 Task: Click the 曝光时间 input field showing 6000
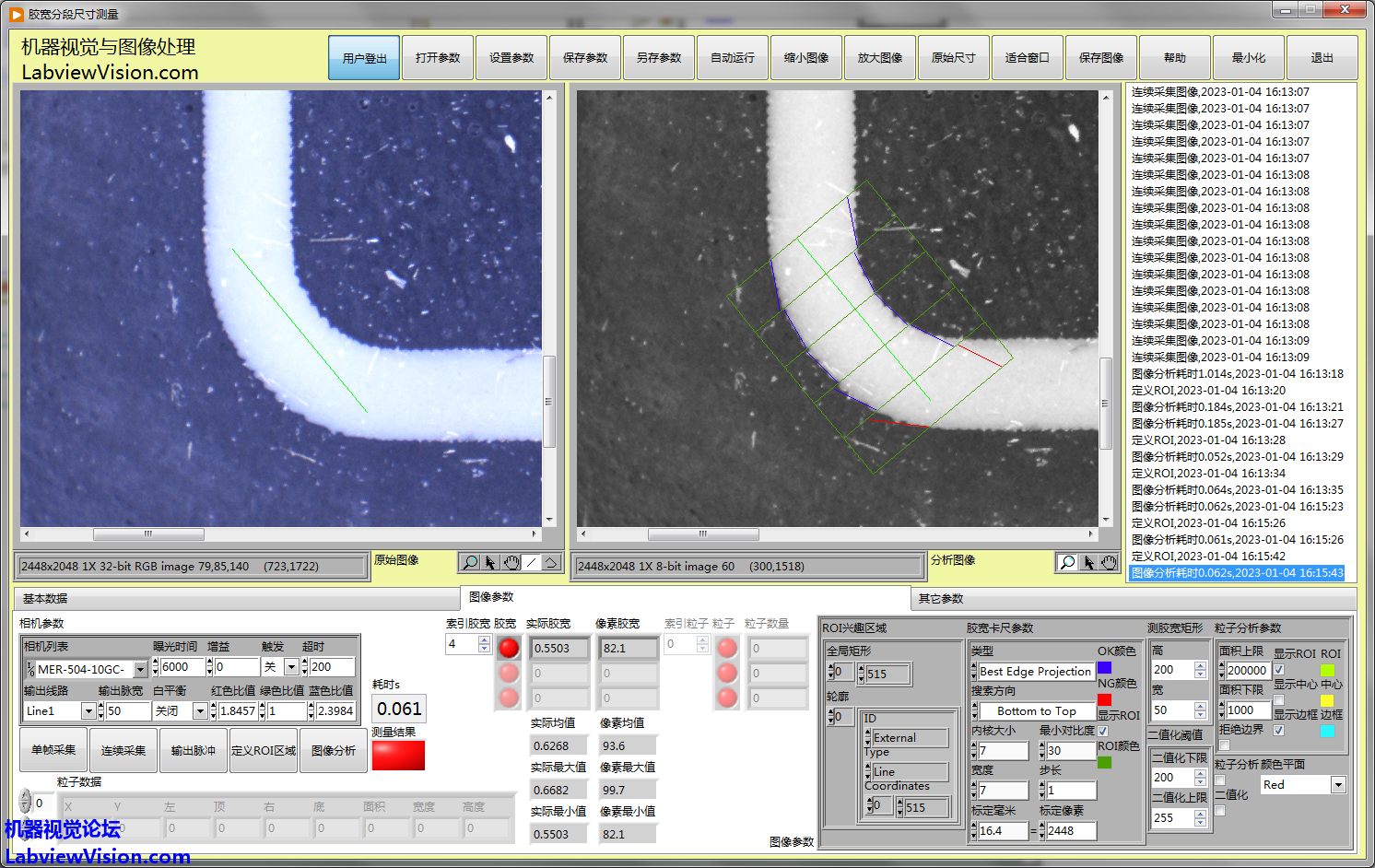click(181, 667)
